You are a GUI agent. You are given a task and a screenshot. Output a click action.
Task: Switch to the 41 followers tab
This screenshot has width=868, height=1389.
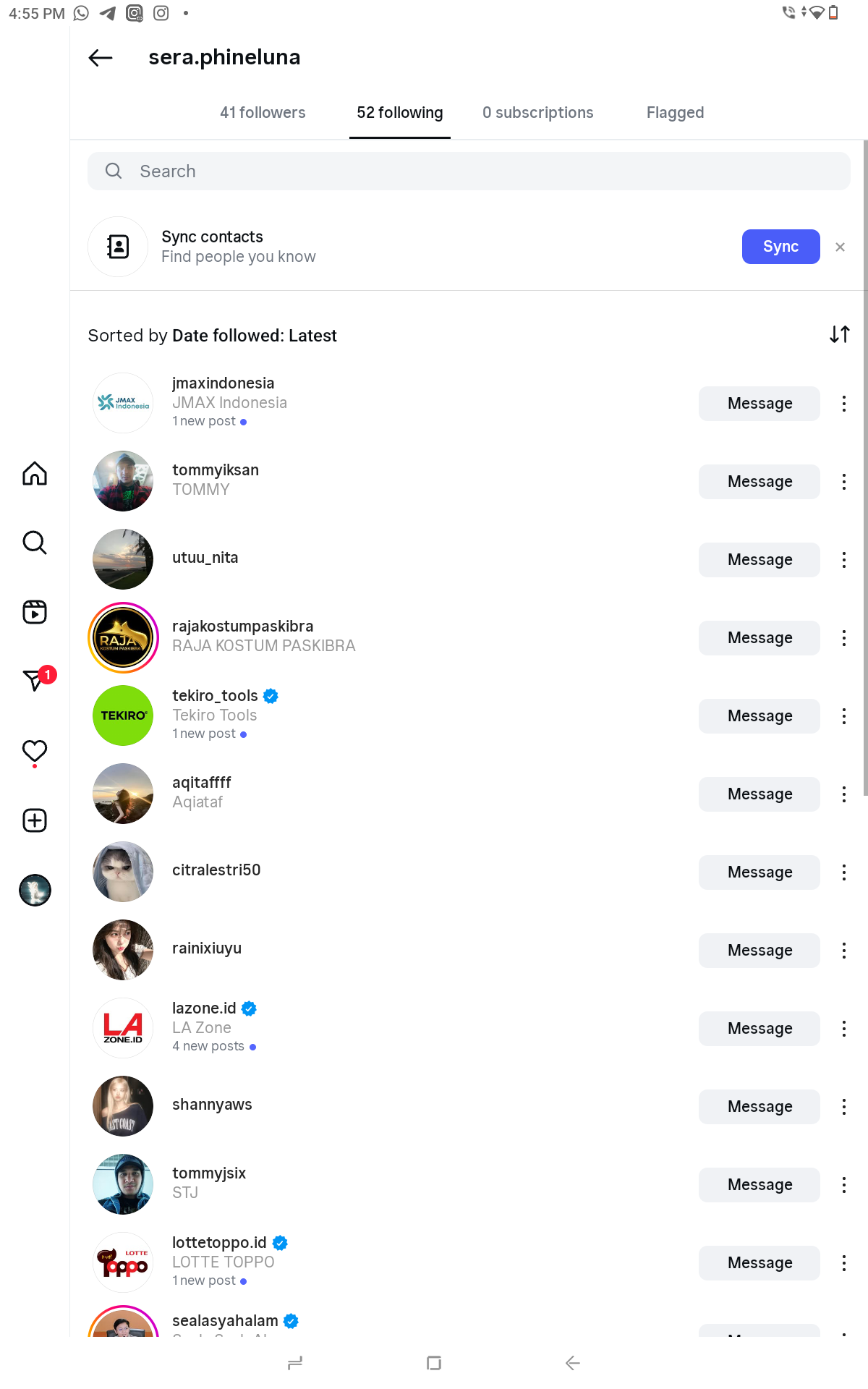[263, 113]
